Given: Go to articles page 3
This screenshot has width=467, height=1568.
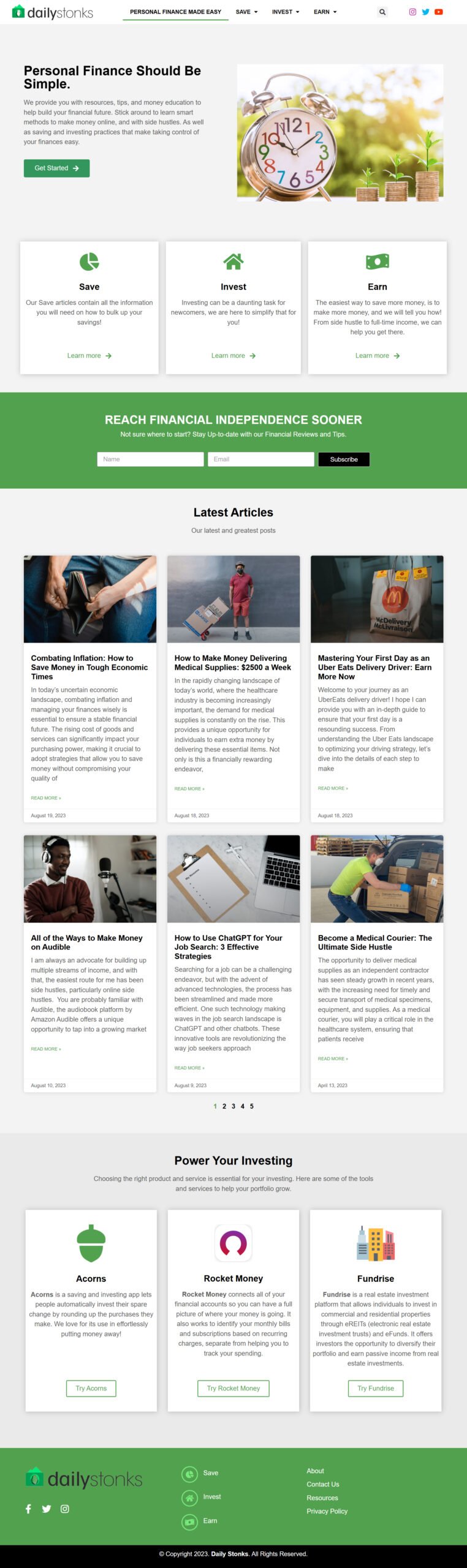Looking at the screenshot, I should coord(233,1106).
